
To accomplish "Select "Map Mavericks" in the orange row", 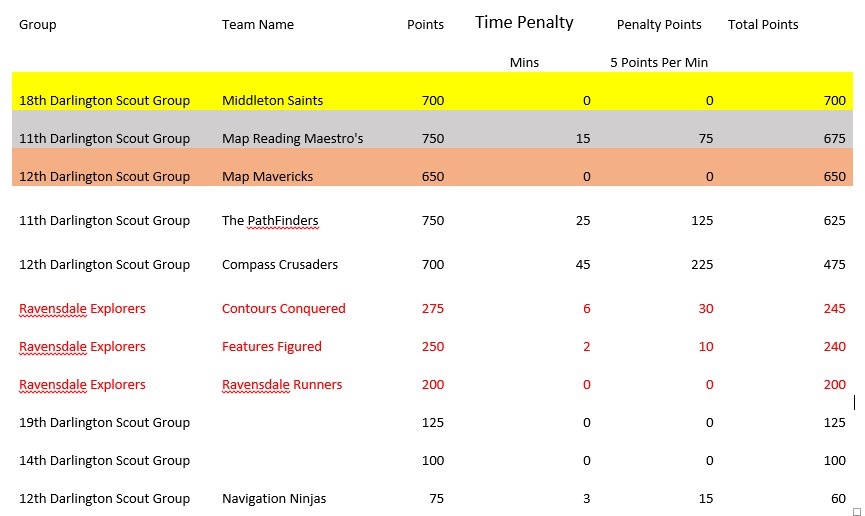I will [267, 177].
